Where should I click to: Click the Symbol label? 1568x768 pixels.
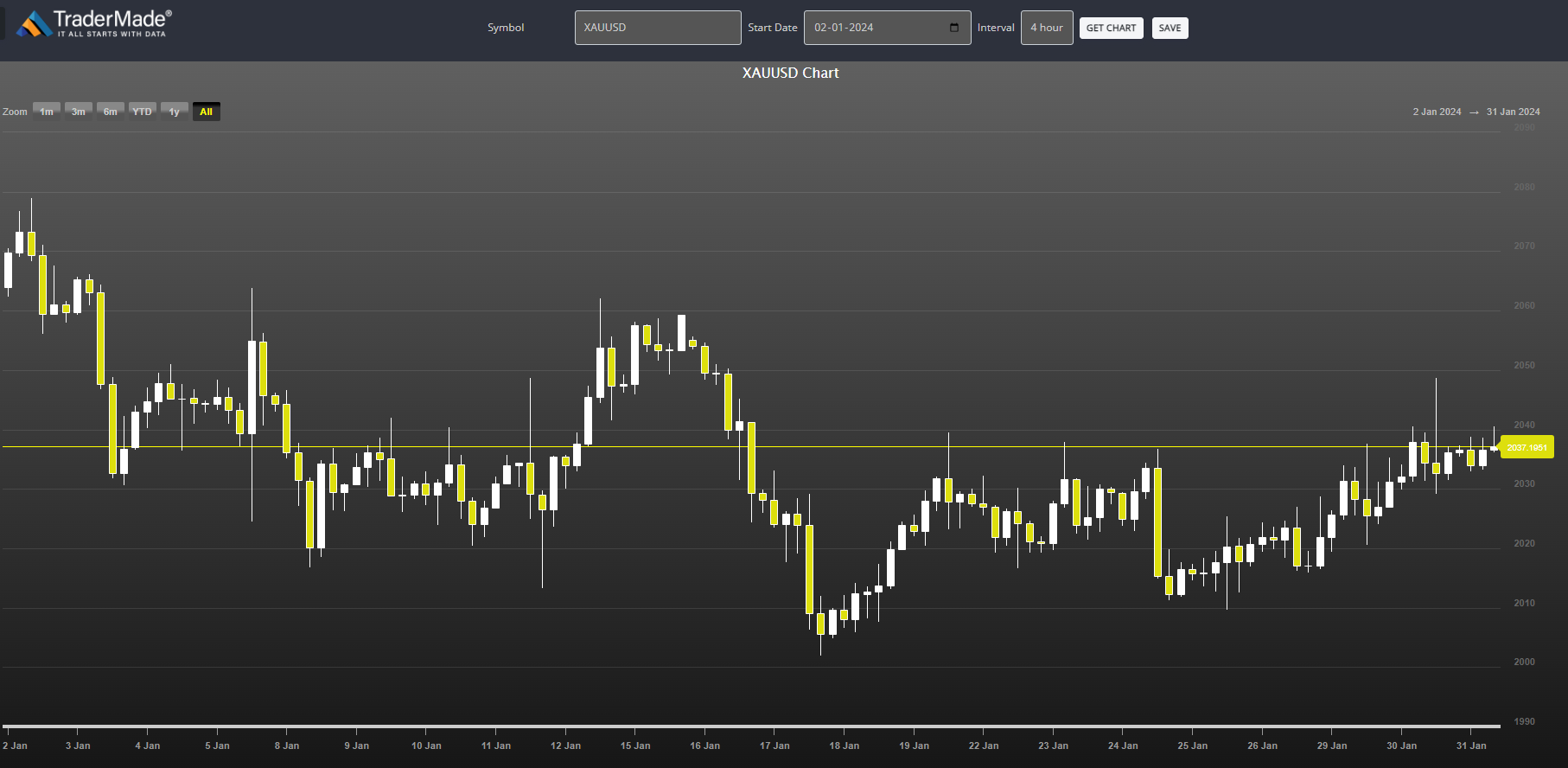506,28
